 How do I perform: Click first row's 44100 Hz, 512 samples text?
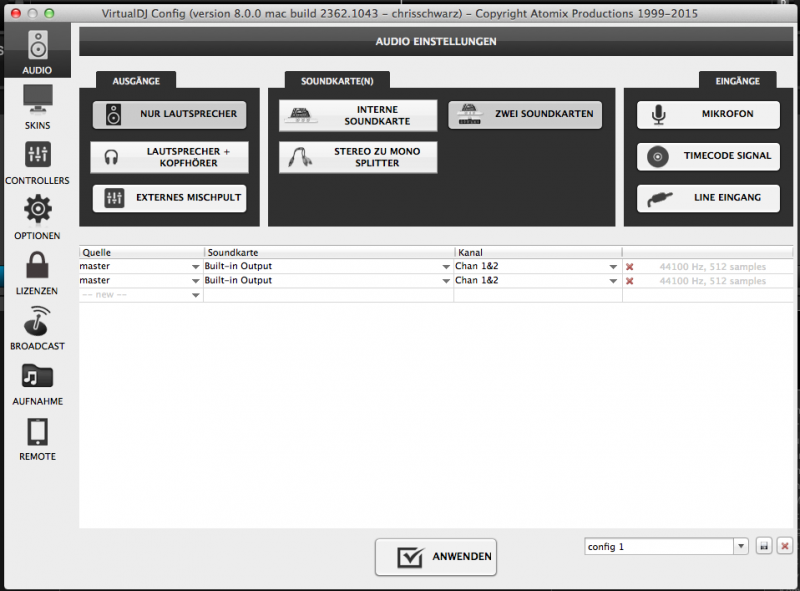coord(713,267)
